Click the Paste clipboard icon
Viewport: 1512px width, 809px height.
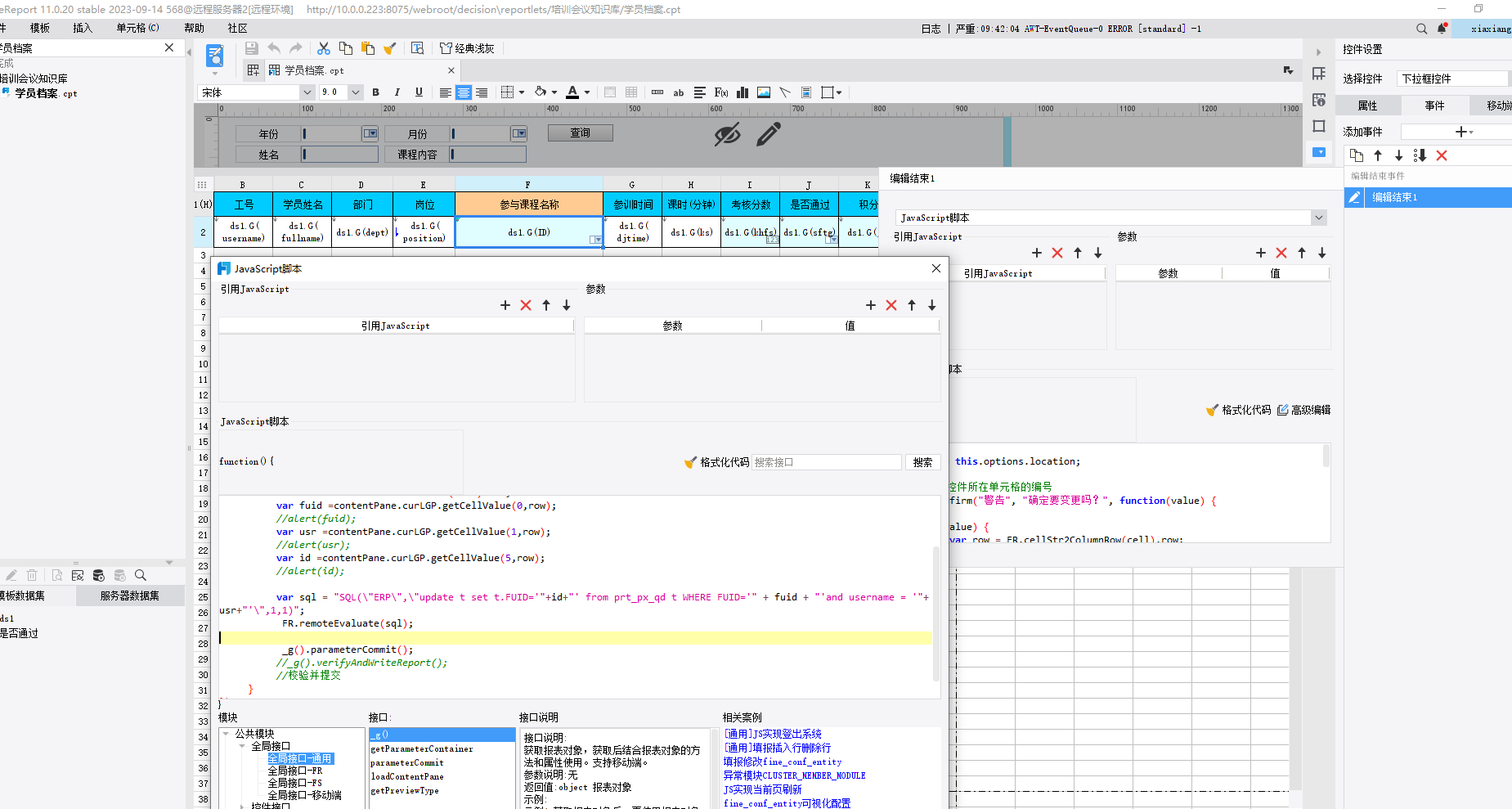pyautogui.click(x=368, y=48)
